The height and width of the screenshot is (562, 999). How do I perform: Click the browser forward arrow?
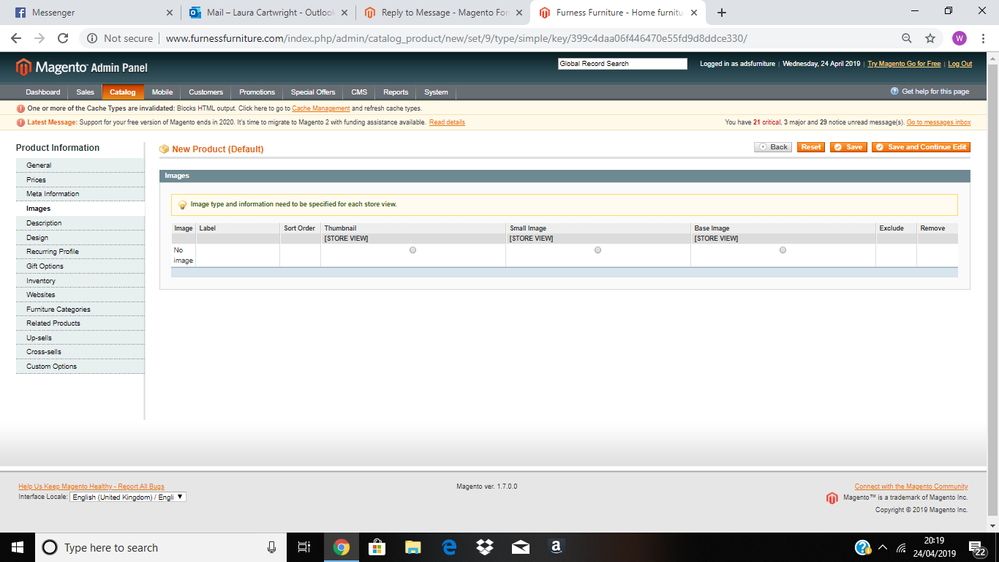40,38
